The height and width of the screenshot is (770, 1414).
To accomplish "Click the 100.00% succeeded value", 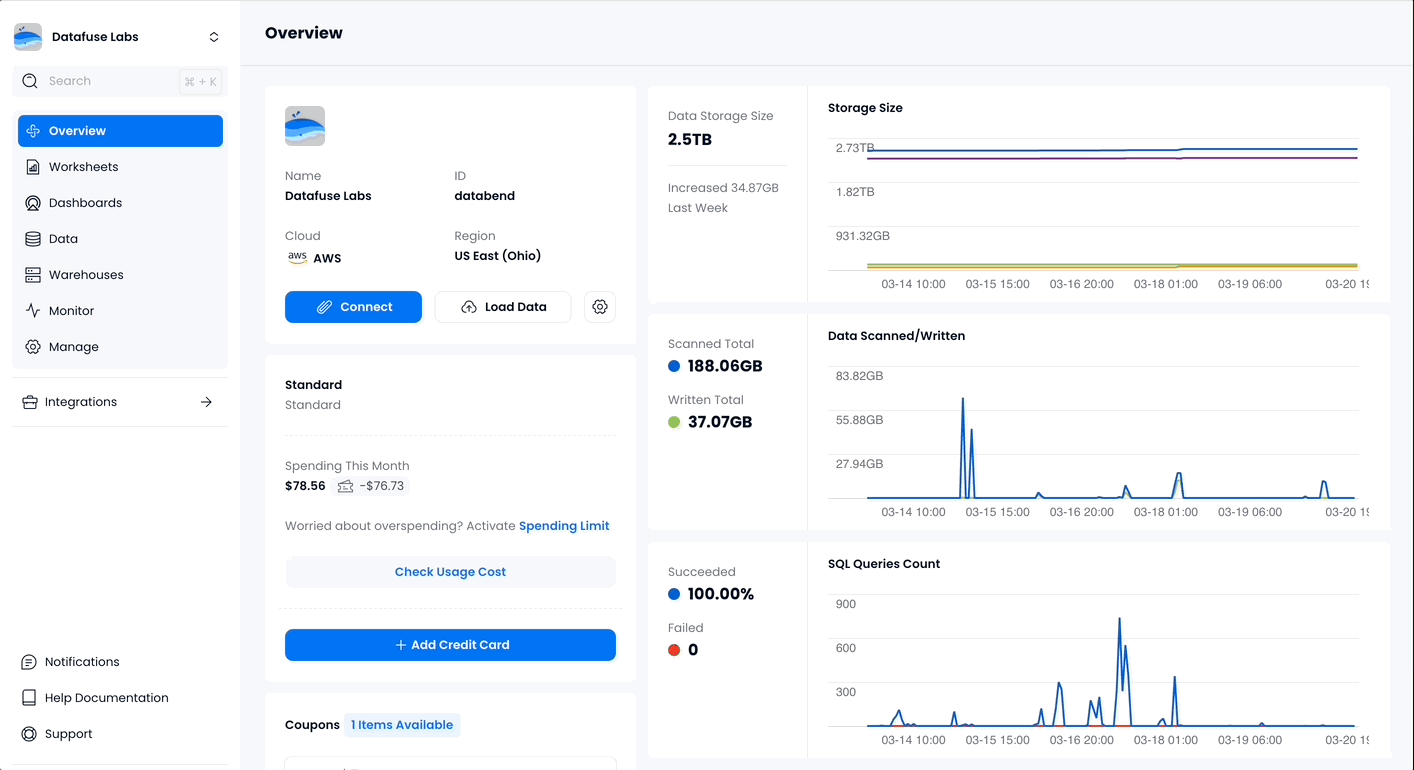I will pyautogui.click(x=721, y=594).
